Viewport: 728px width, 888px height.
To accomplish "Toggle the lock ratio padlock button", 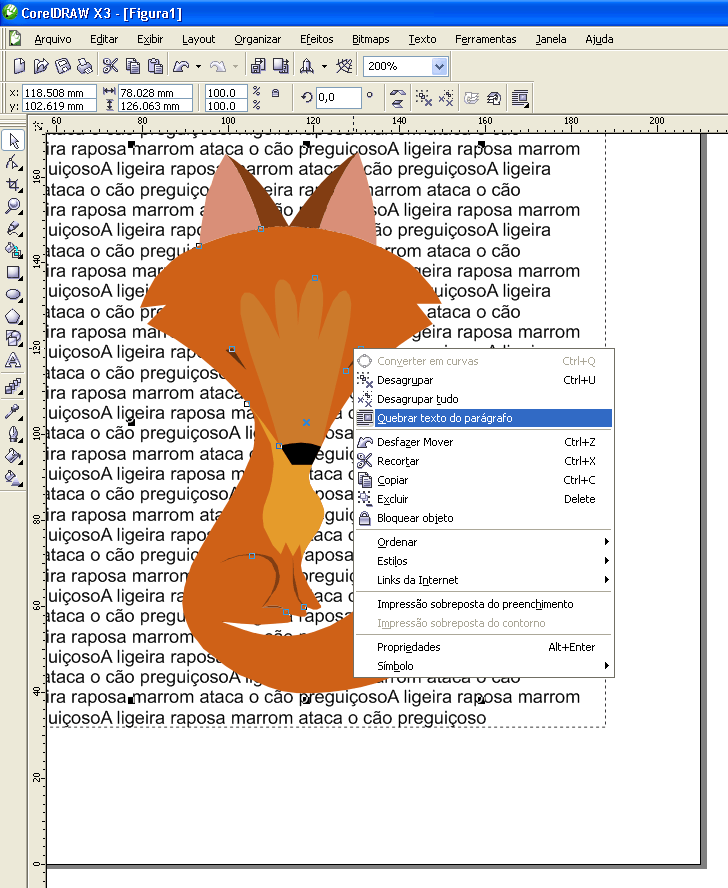I will point(275,92).
